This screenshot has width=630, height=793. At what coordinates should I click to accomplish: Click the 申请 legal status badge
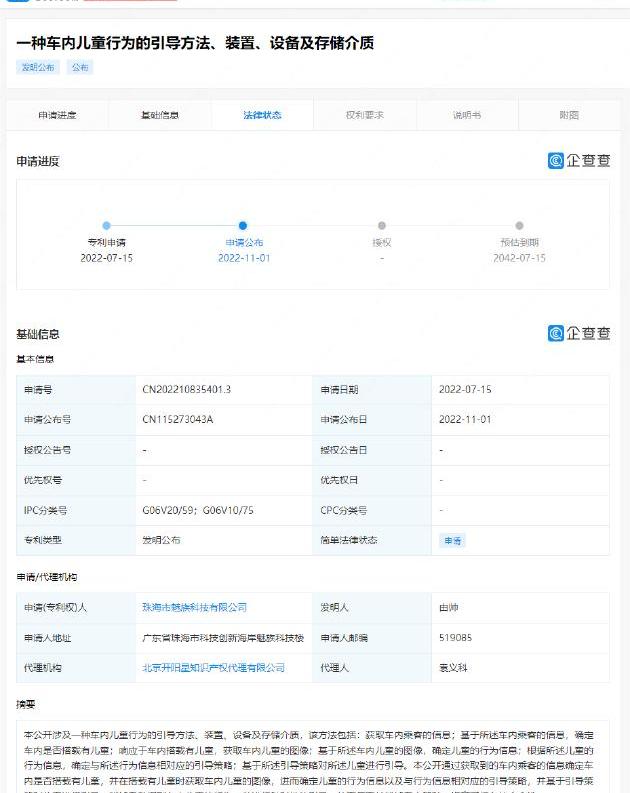pos(453,540)
